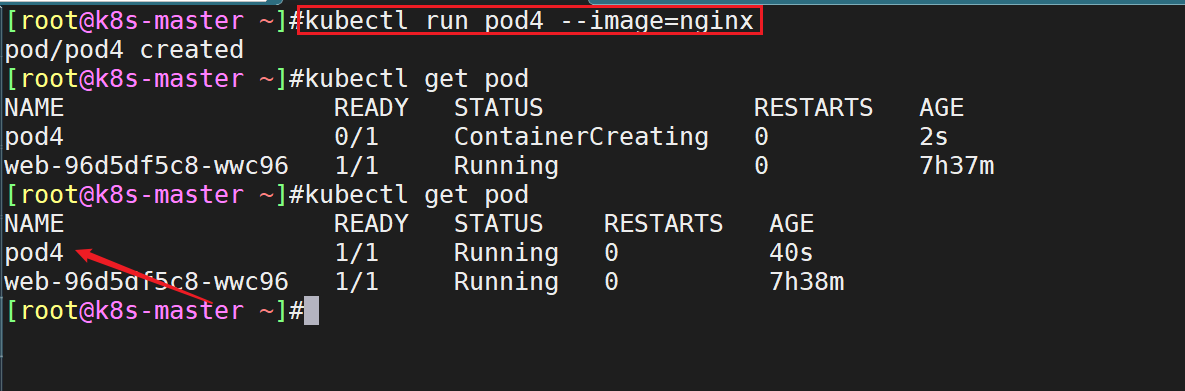Click the 7h38m age value
Image resolution: width=1185 pixels, height=391 pixels.
806,282
